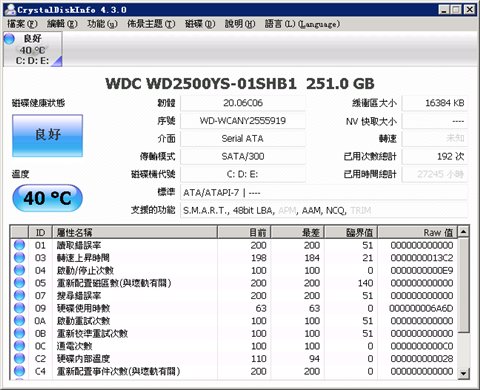Image resolution: width=480 pixels, height=390 pixels.
Task: Open the 磁碟(D) menu
Action: tap(200, 24)
